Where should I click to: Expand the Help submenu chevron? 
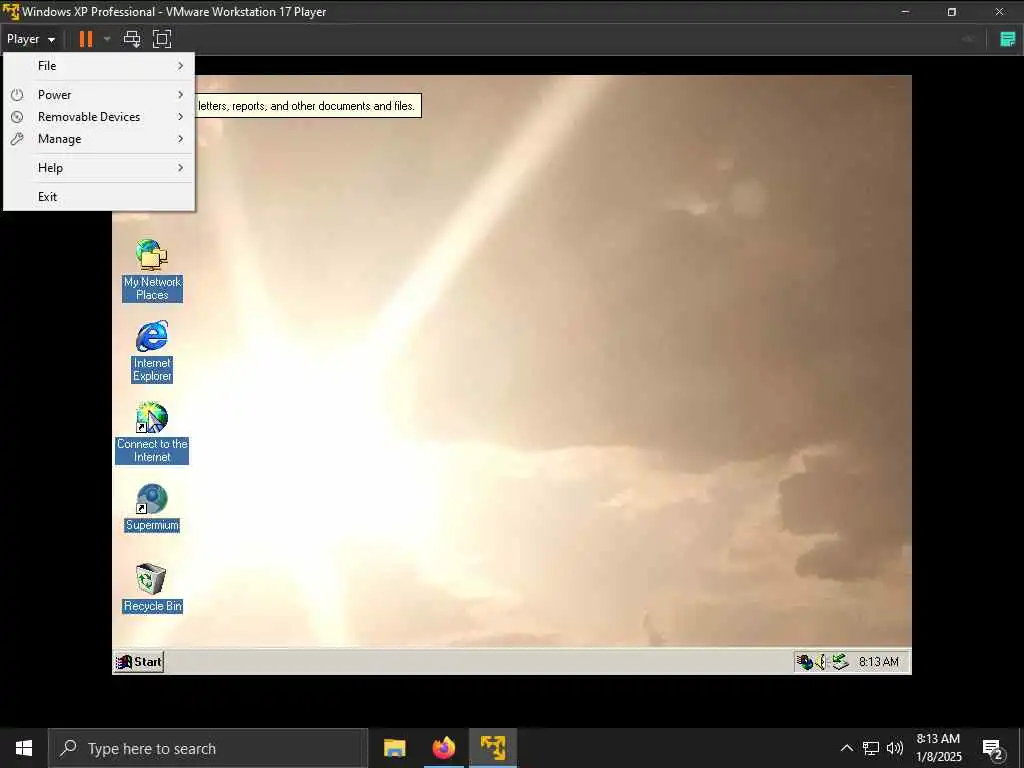181,168
